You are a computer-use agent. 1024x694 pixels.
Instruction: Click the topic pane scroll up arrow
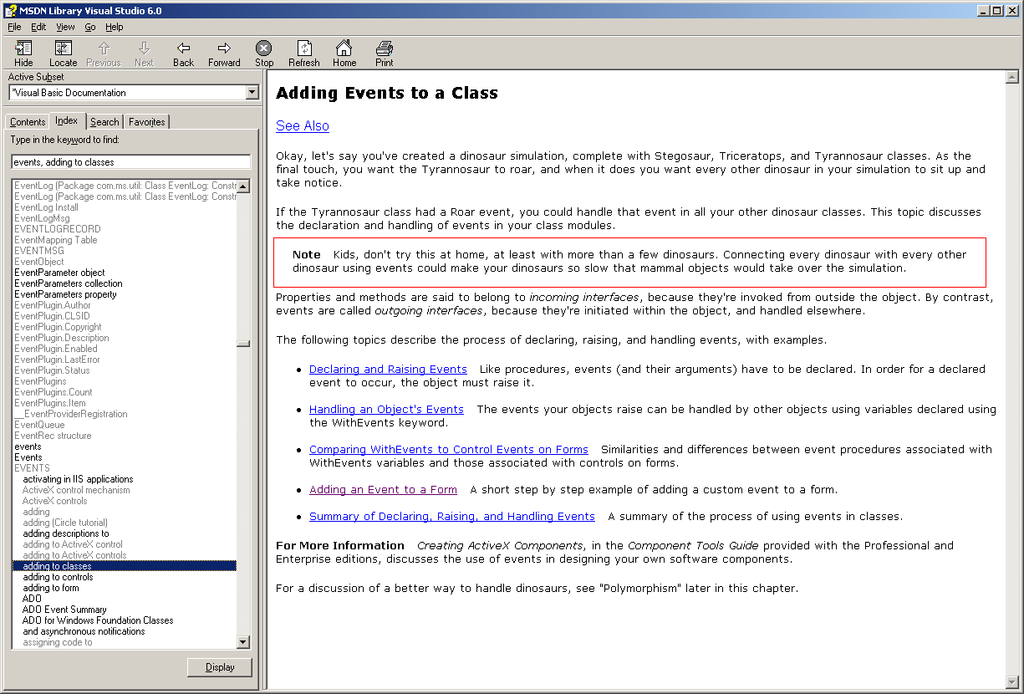[x=1012, y=77]
